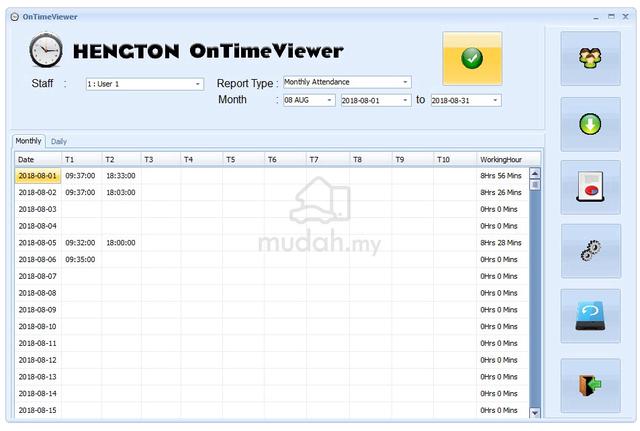Switch to the Monthly tab
Viewport: 640px width, 431px height.
[x=28, y=141]
